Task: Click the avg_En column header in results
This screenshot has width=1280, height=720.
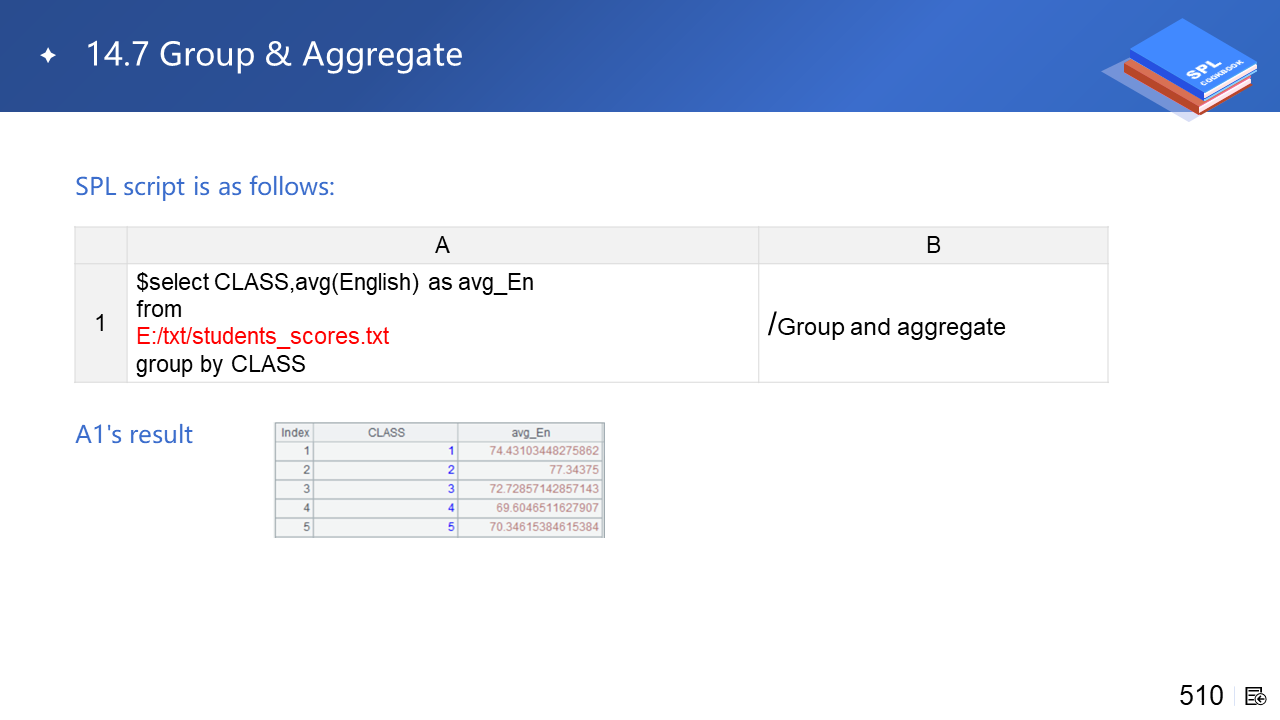Action: tap(530, 433)
